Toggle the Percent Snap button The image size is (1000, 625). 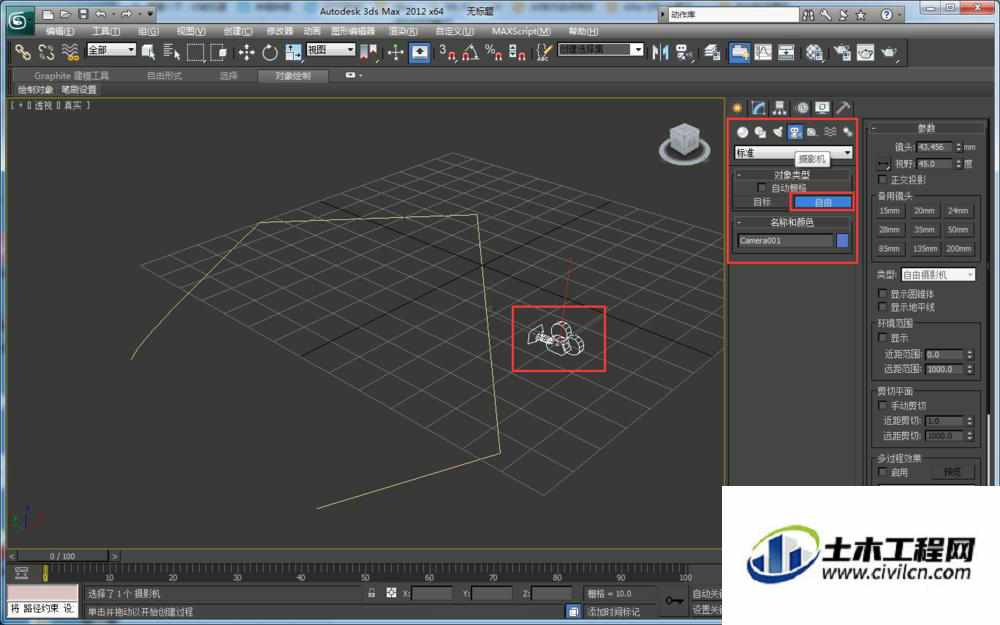coord(494,52)
